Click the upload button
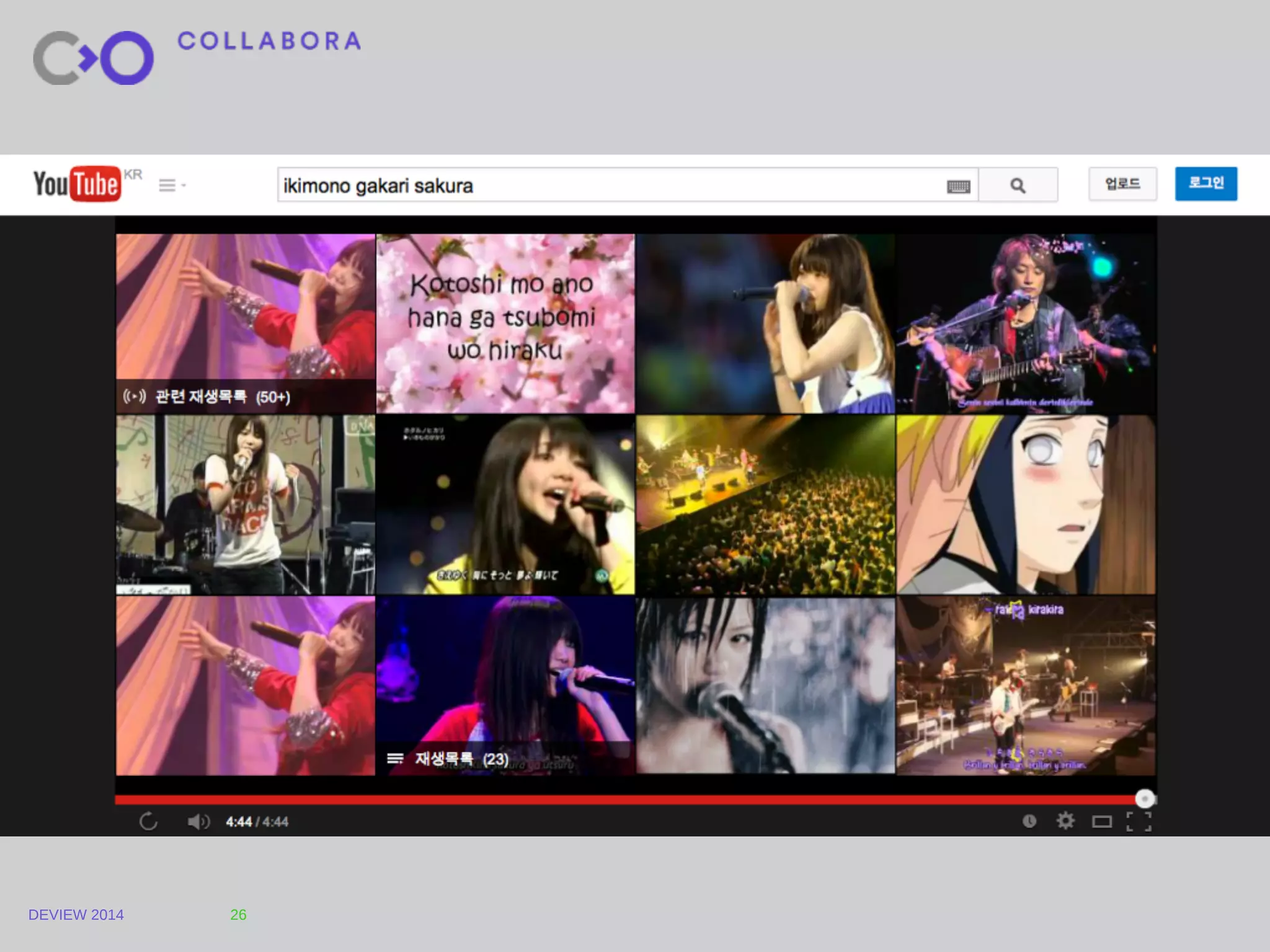This screenshot has width=1270, height=952. (1122, 183)
